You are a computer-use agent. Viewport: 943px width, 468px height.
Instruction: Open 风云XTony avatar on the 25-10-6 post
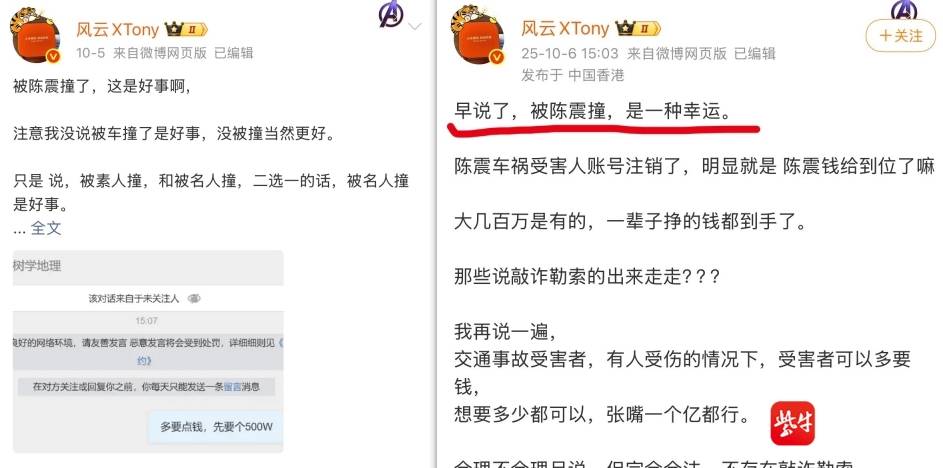pyautogui.click(x=478, y=35)
